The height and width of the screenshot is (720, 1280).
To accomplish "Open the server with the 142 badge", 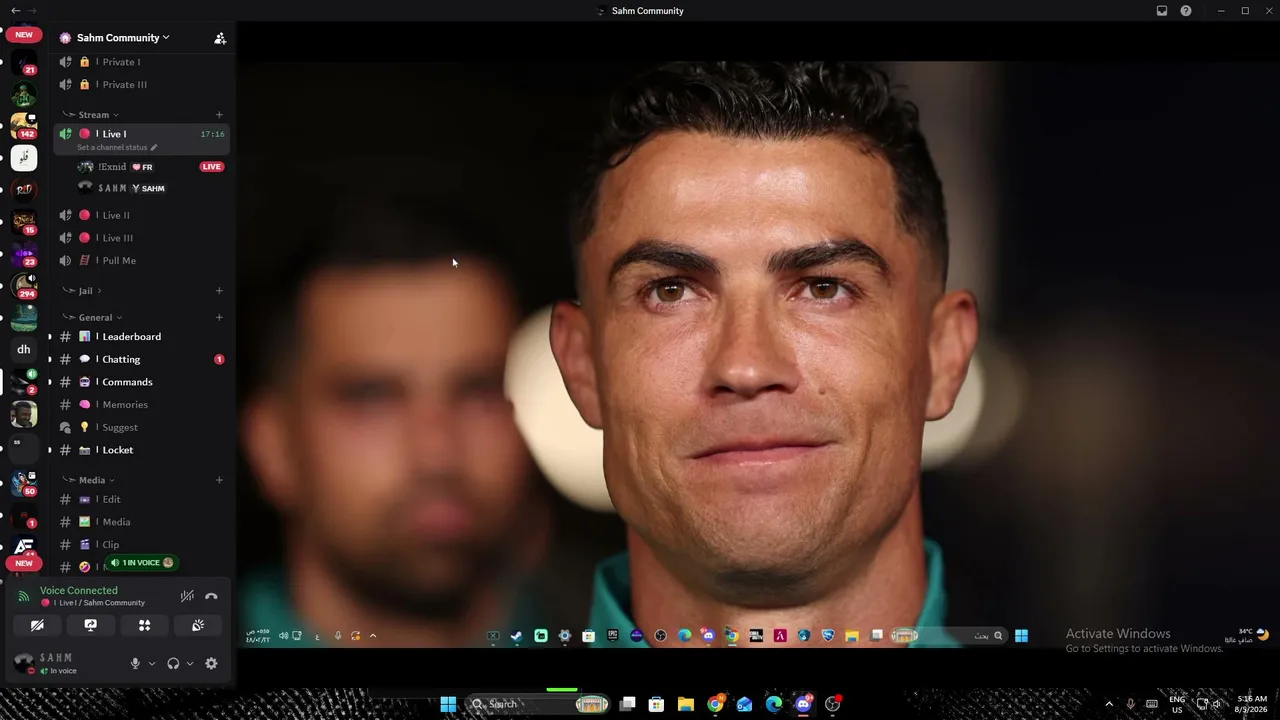I will pos(24,126).
